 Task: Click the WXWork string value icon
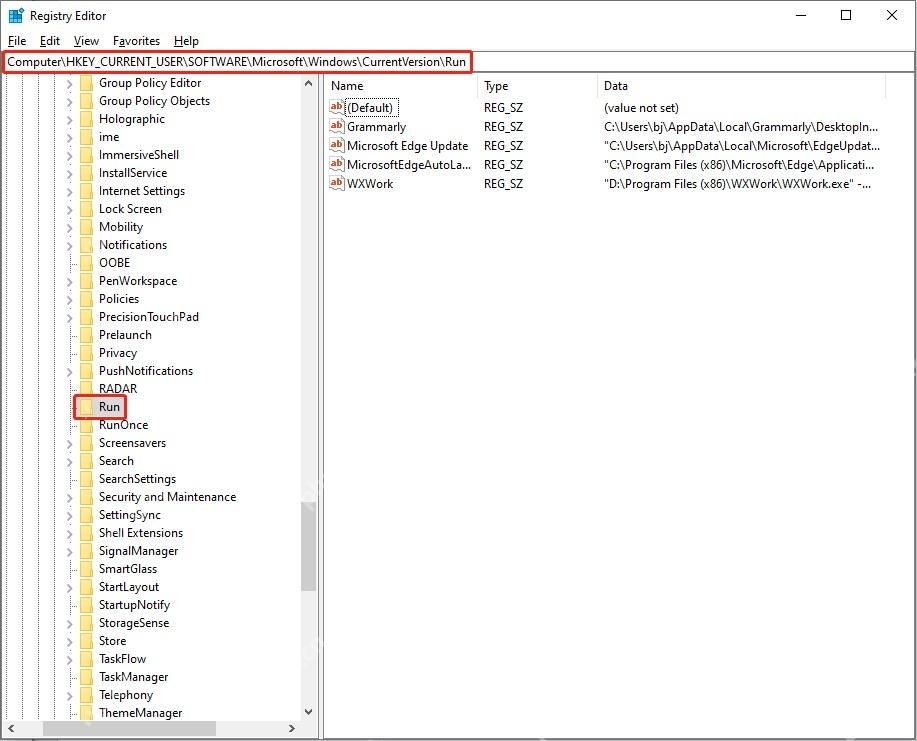coord(336,183)
